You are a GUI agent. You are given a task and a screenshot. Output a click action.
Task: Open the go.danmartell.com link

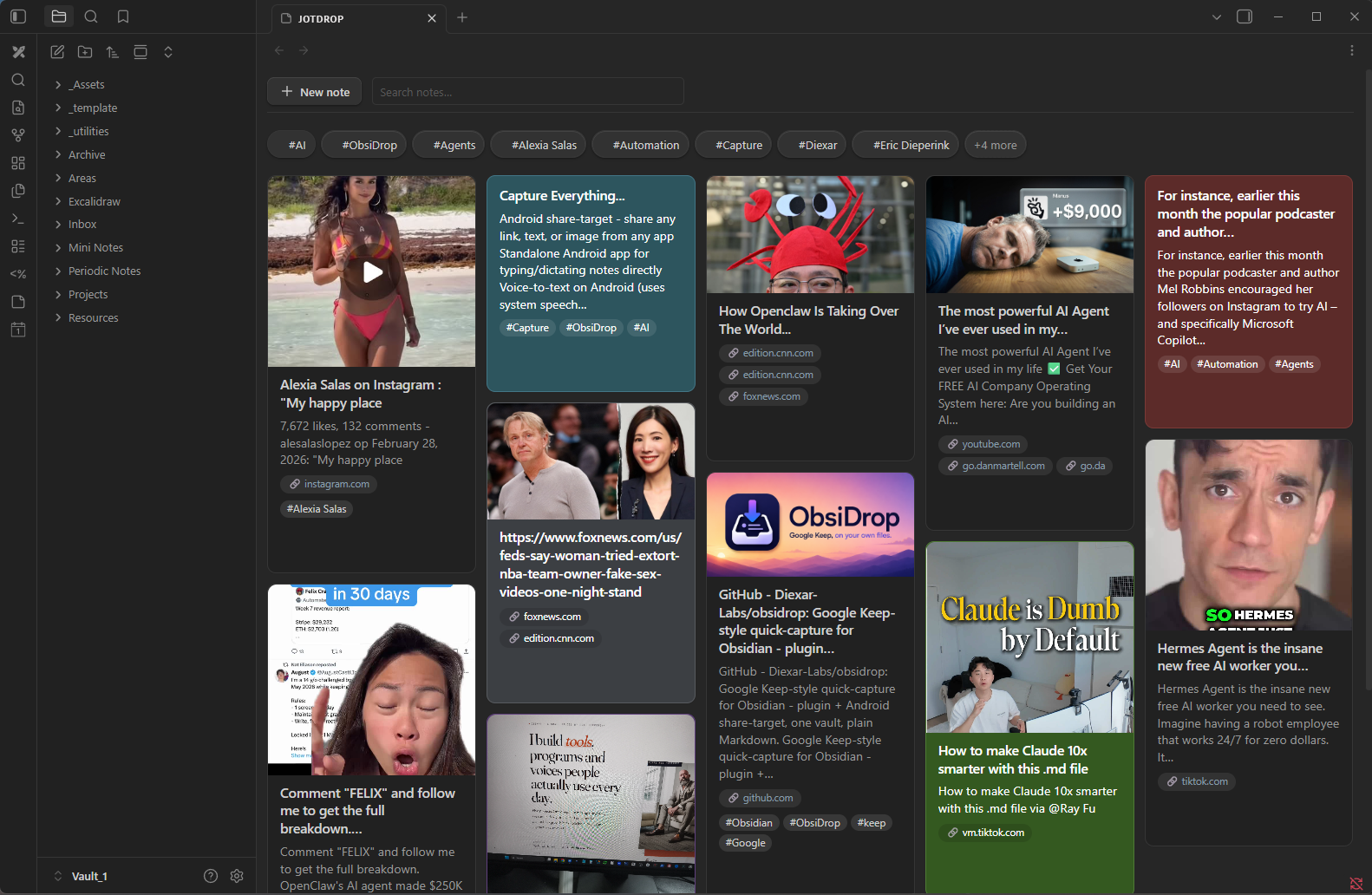995,466
